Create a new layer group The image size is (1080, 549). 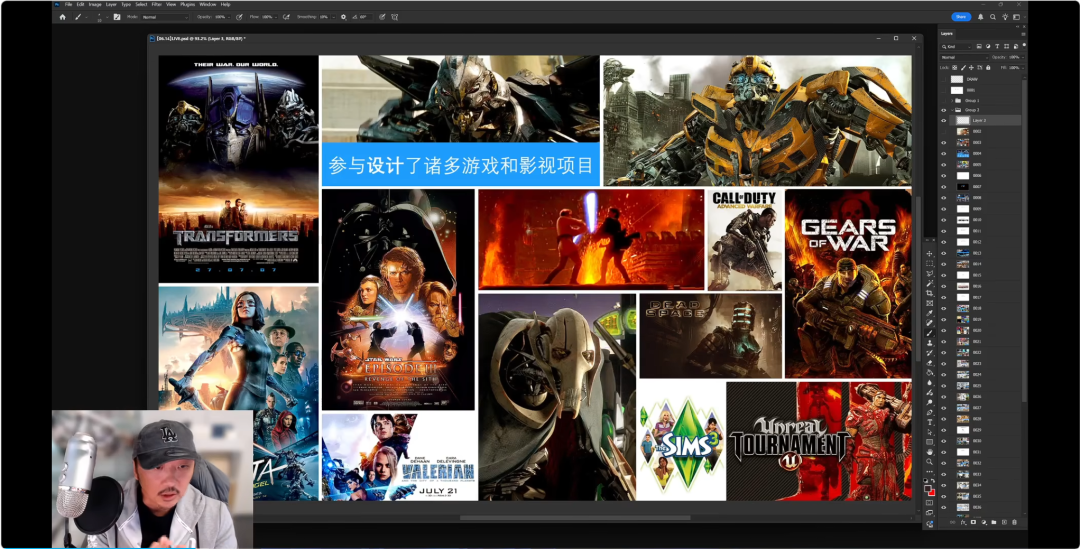tap(994, 522)
